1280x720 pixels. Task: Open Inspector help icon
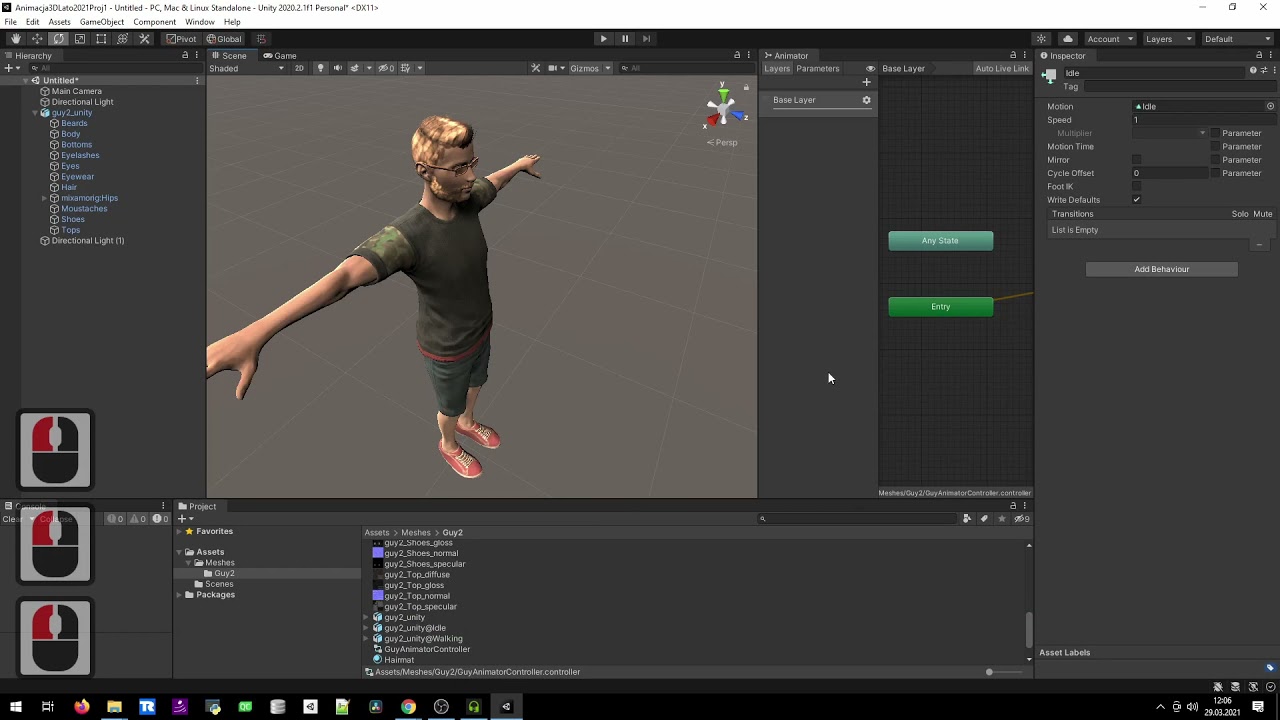click(x=1253, y=70)
